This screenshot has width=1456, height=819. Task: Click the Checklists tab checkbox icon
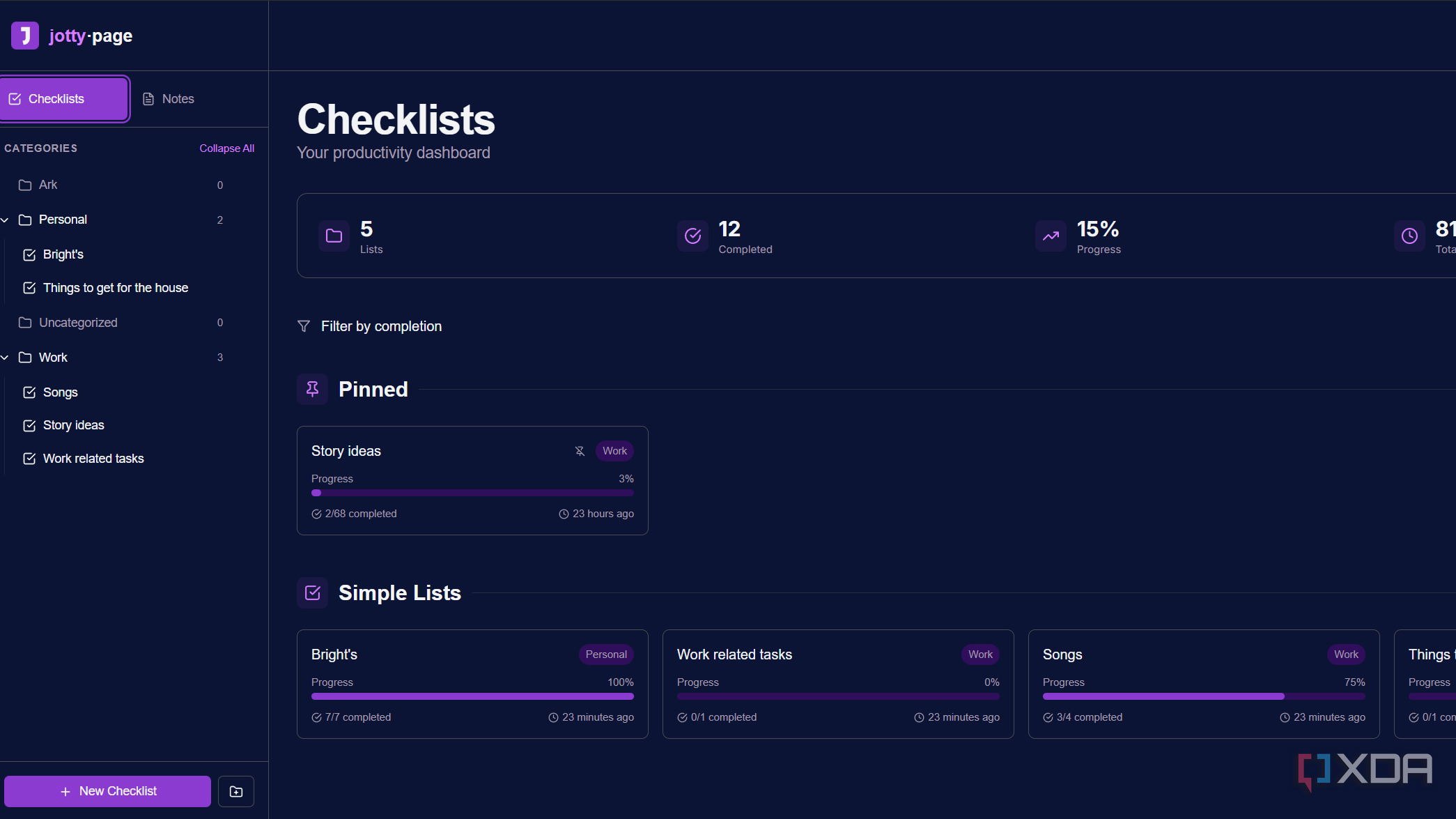pyautogui.click(x=15, y=99)
